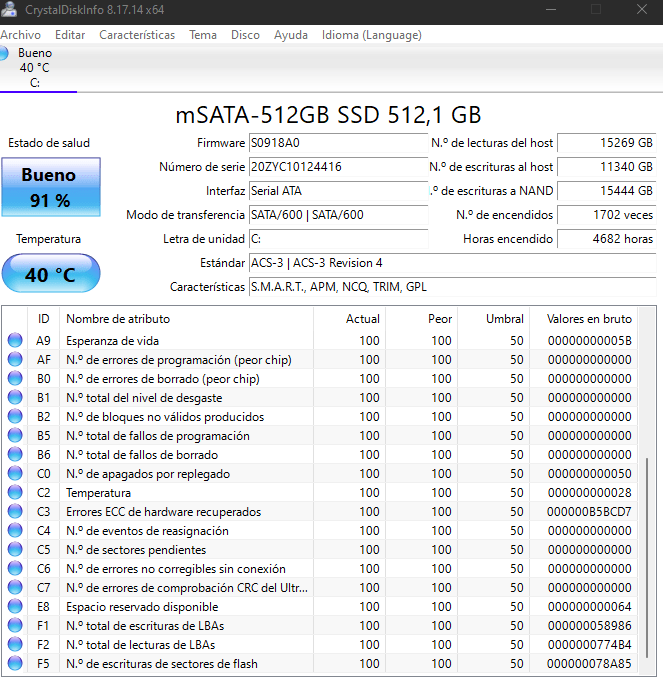
Task: Click status orb for N.º de sectores pendientes
Action: click(x=15, y=550)
